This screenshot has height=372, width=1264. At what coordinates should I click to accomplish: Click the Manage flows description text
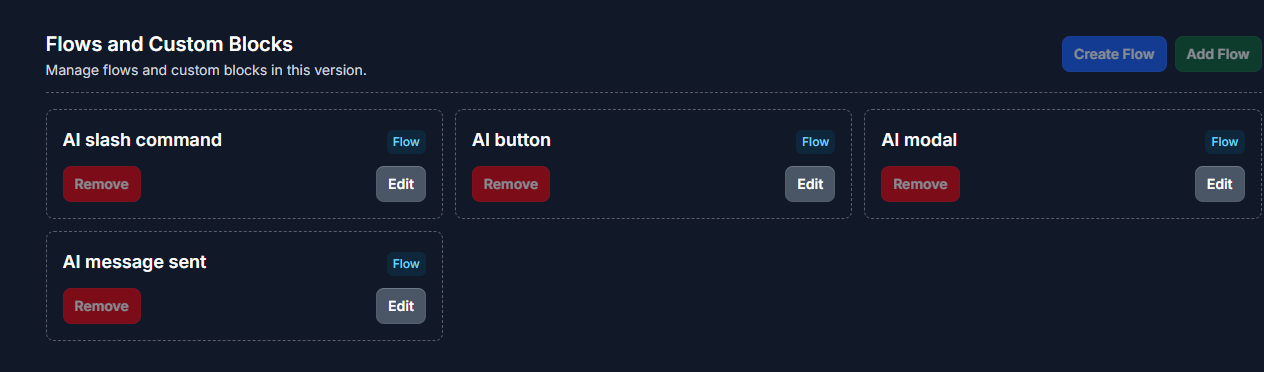click(x=206, y=71)
